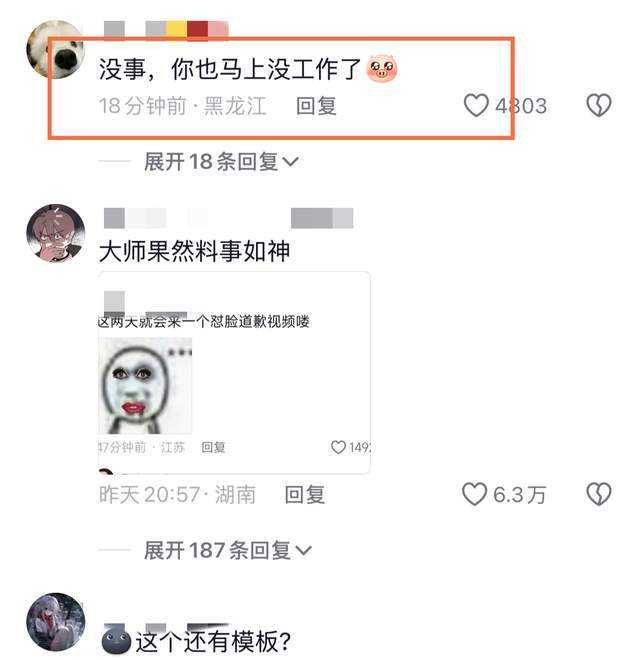Tap the dark blob emoji before 这个还有模板

tap(116, 641)
